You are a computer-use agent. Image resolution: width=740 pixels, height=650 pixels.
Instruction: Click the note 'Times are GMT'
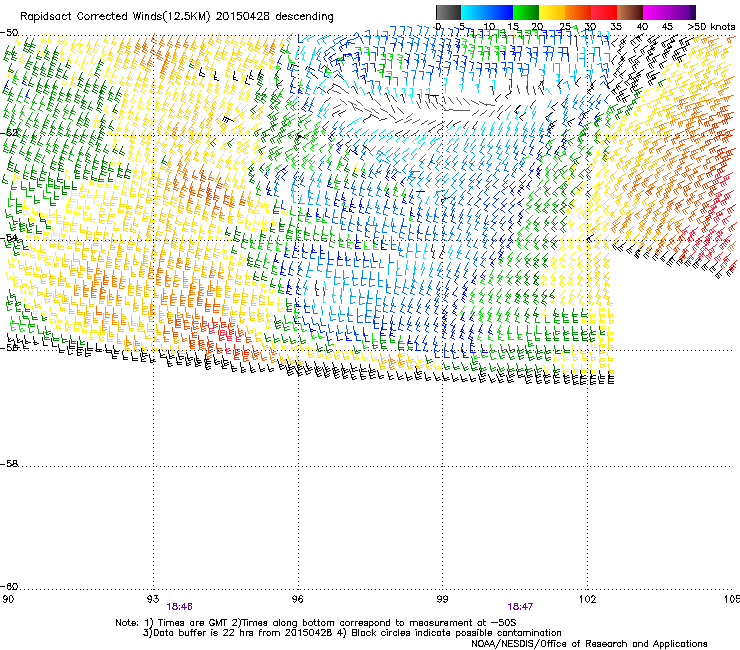191,623
